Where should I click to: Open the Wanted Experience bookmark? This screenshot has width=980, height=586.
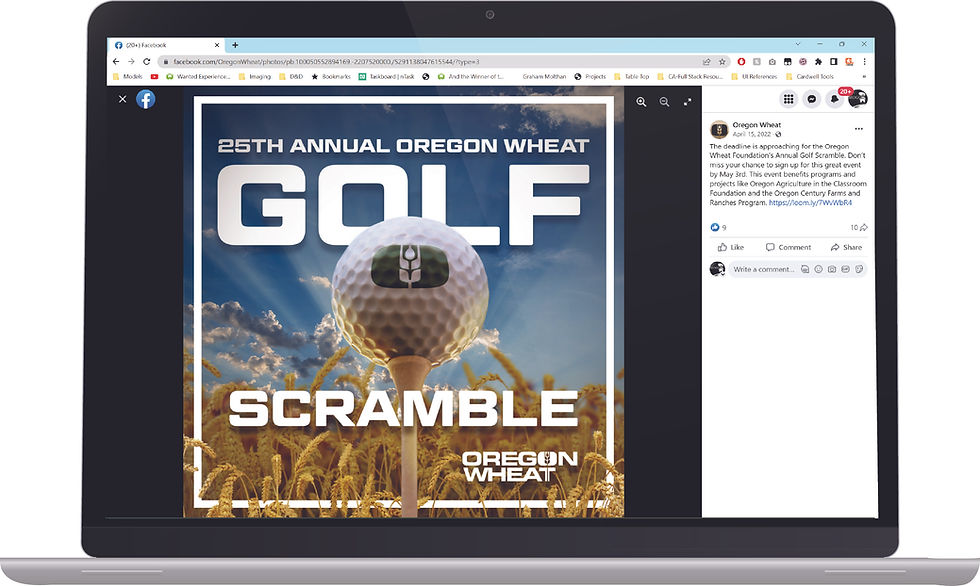(x=198, y=77)
